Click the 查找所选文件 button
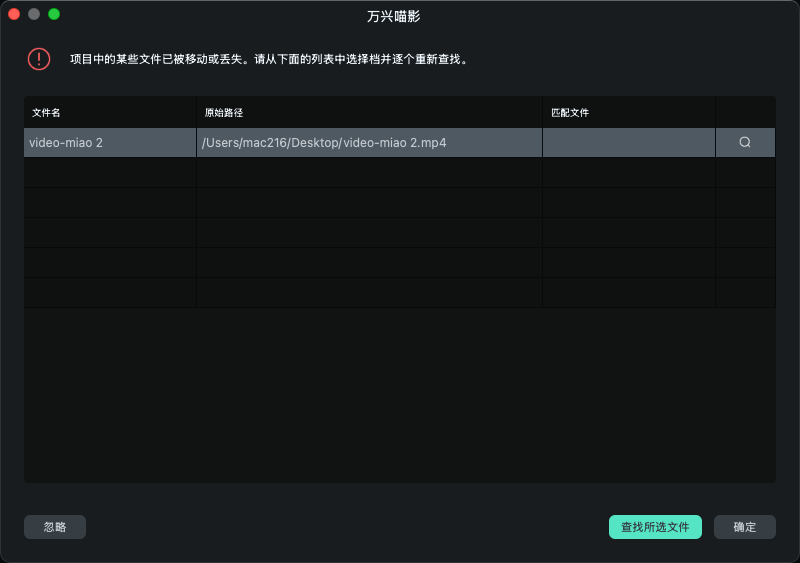800x563 pixels. click(x=655, y=527)
